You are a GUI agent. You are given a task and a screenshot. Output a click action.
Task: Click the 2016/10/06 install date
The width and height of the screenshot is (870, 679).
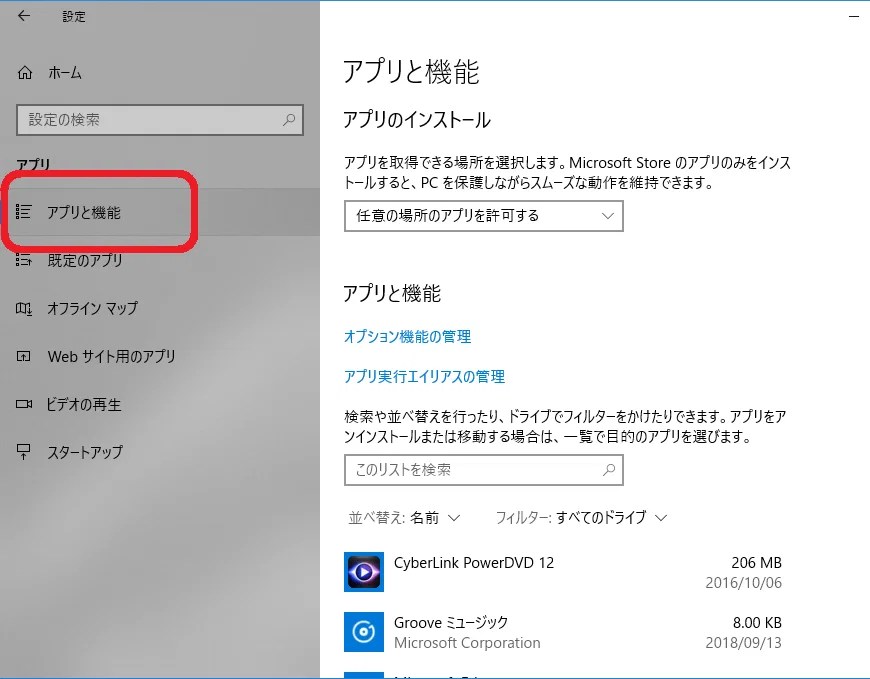(743, 582)
